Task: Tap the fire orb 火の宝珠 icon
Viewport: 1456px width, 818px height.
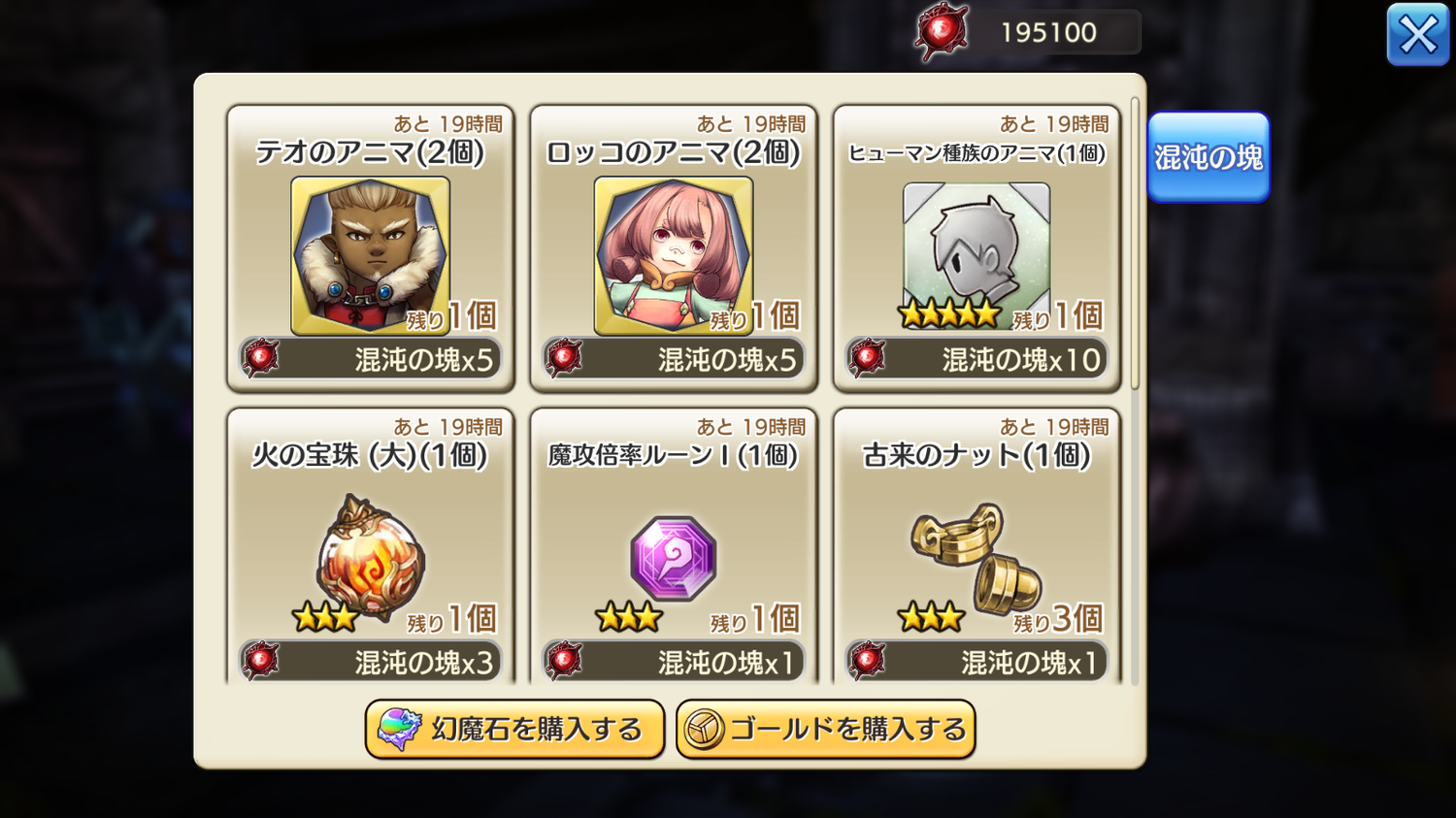Action: point(371,555)
